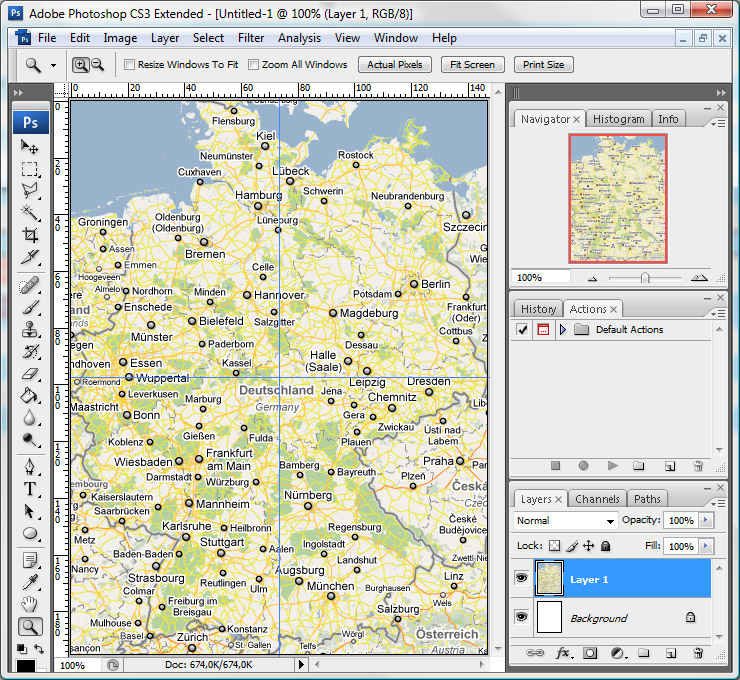Open status bar info popup arrow
Viewport: 740px width, 680px height.
(x=301, y=665)
